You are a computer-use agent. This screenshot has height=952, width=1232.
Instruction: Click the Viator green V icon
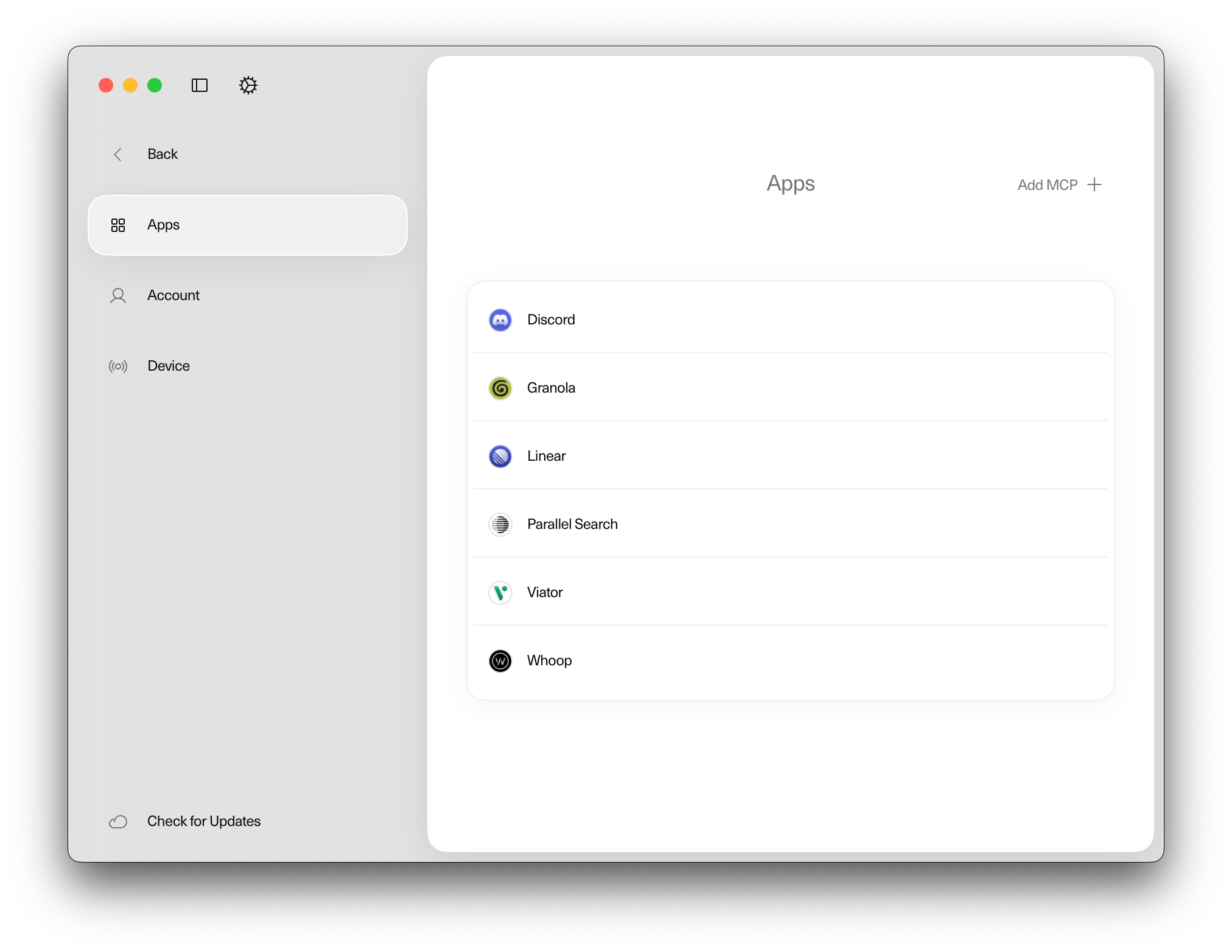[500, 593]
